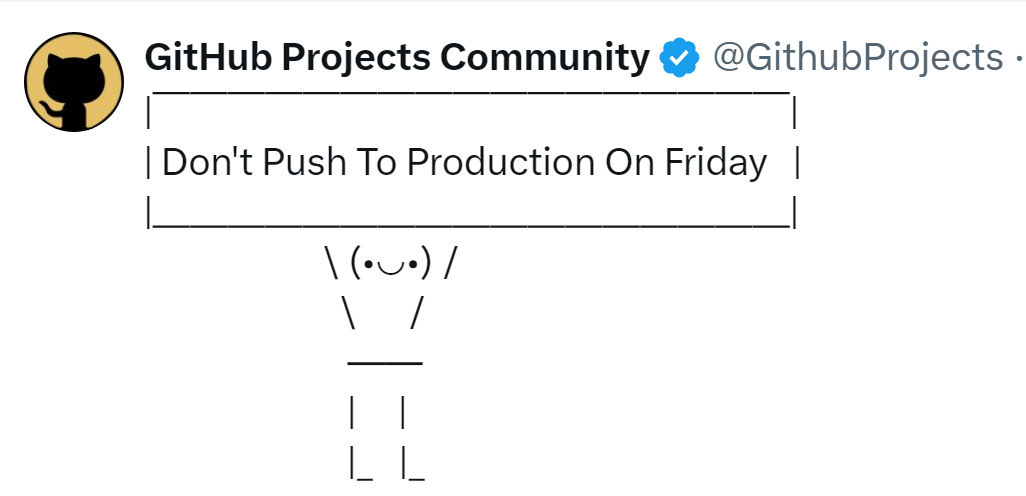Open the Octocat profile avatar
Screen dimensions: 1026x496
pos(74,82)
